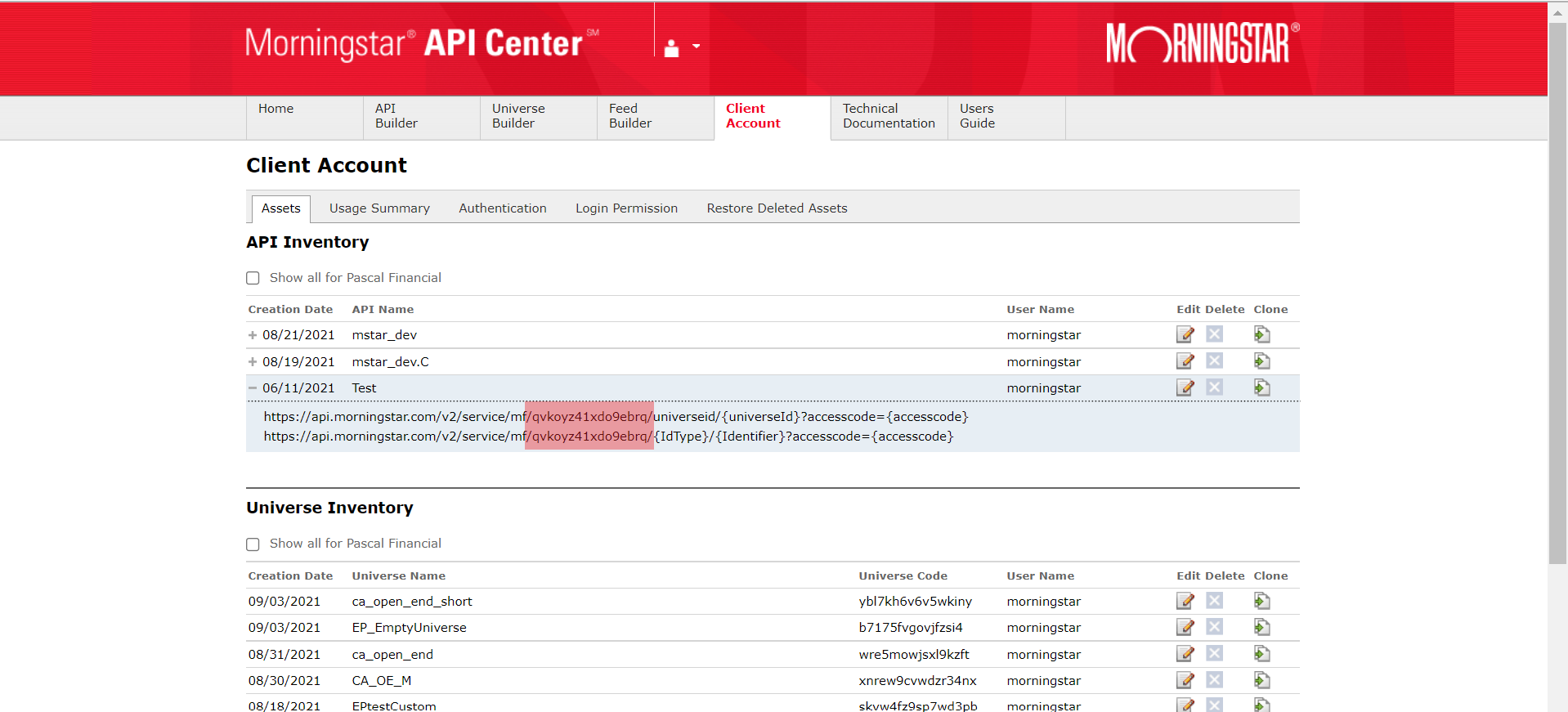Click the API Inventory Creation Date header
The height and width of the screenshot is (712, 1568).
click(x=290, y=310)
